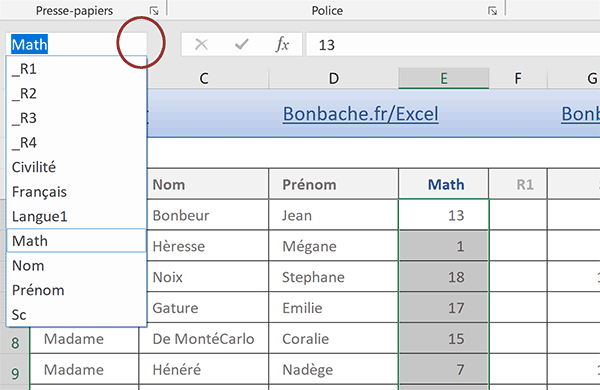Pick Math in the name dropdown

pyautogui.click(x=77, y=241)
